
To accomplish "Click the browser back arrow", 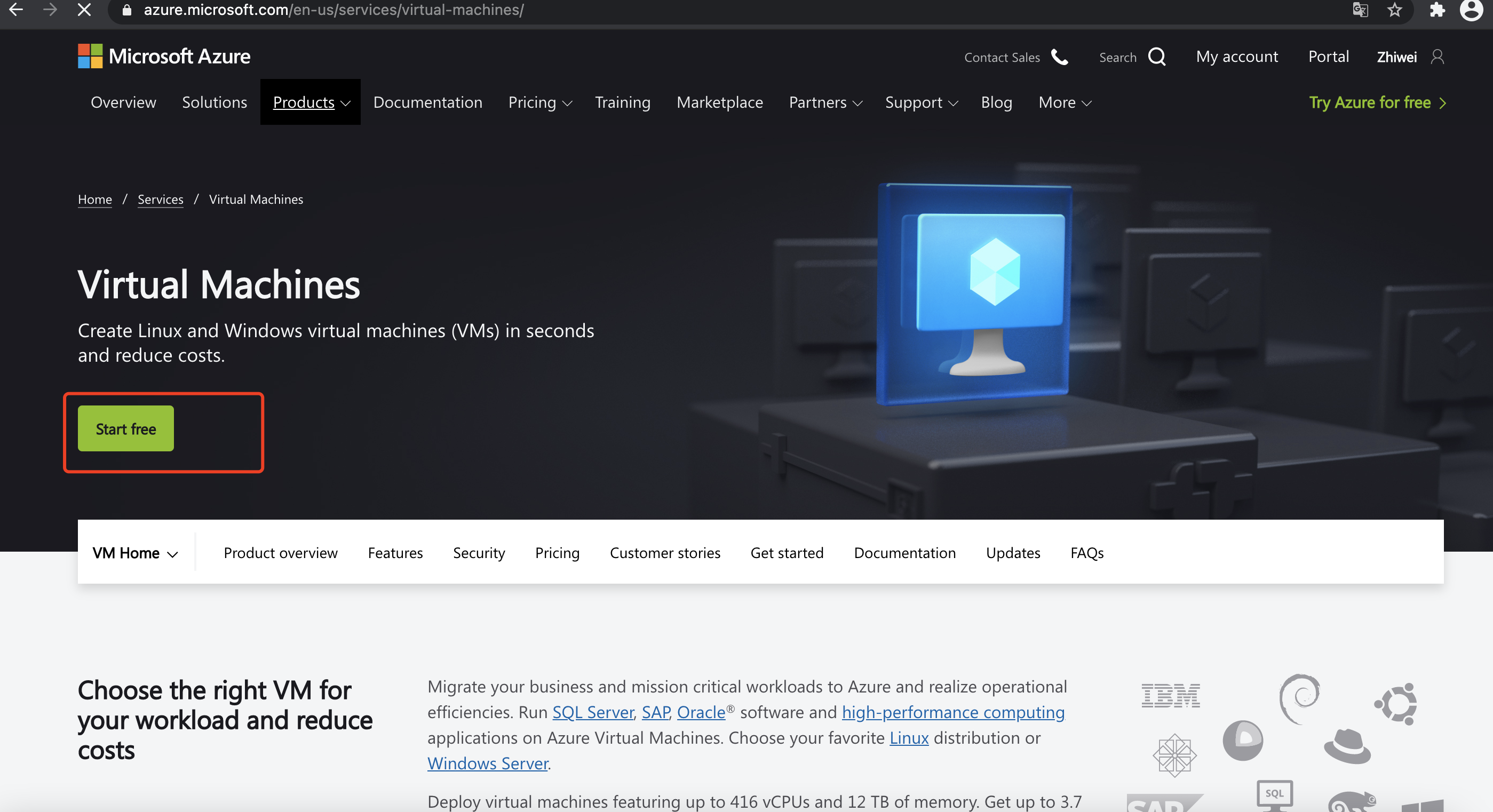I will [16, 10].
